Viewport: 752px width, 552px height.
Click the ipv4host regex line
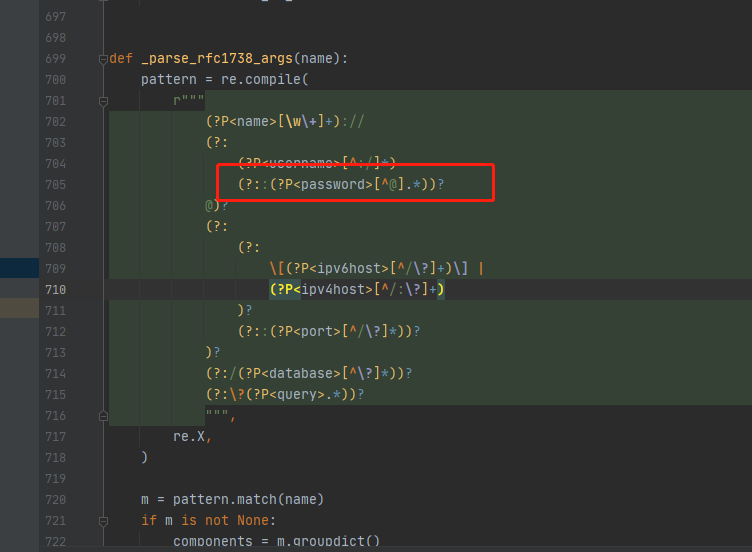(x=357, y=290)
